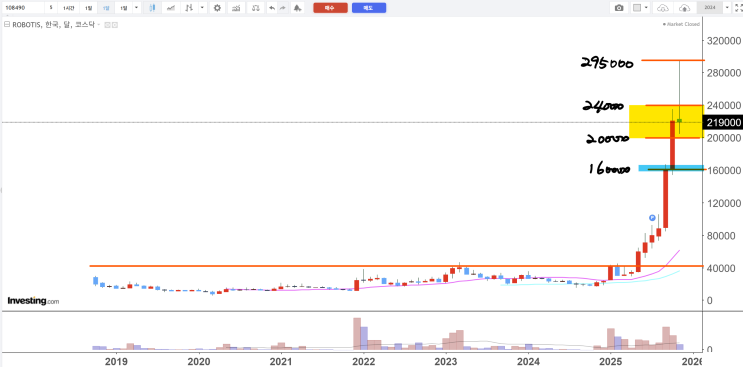The height and width of the screenshot is (367, 743).
Task: Open the indicators icon
Action: tap(236, 8)
